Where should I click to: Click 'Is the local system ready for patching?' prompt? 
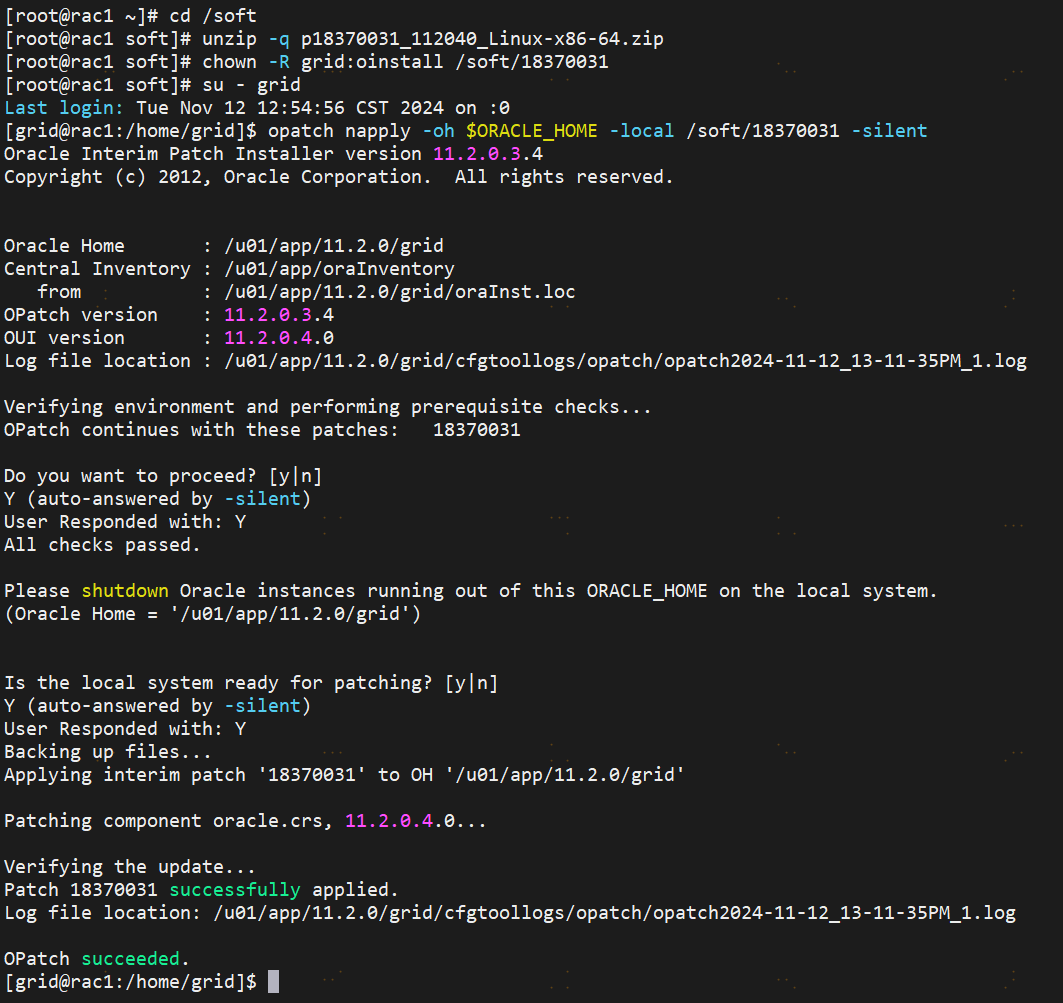(251, 683)
